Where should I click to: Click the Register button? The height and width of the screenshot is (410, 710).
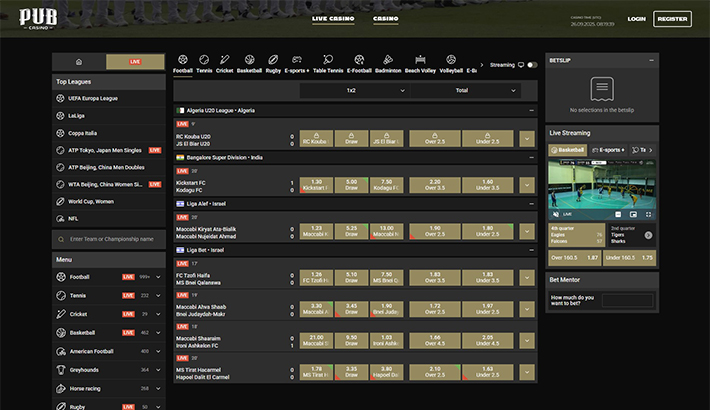click(672, 19)
